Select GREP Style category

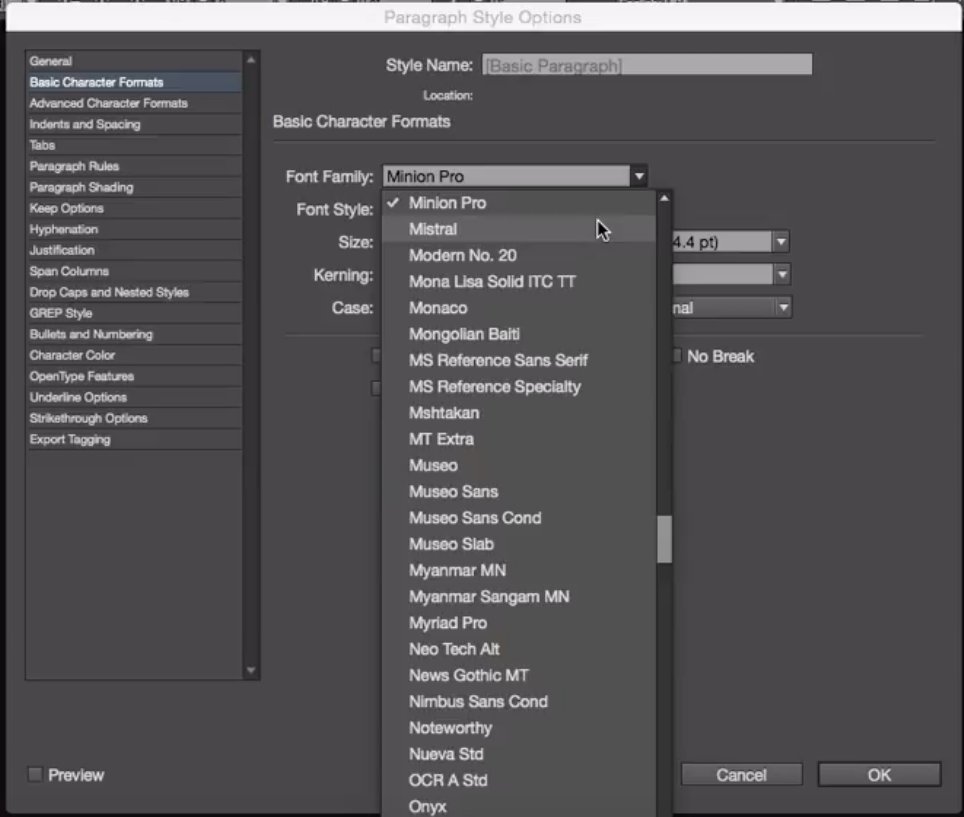(x=134, y=313)
